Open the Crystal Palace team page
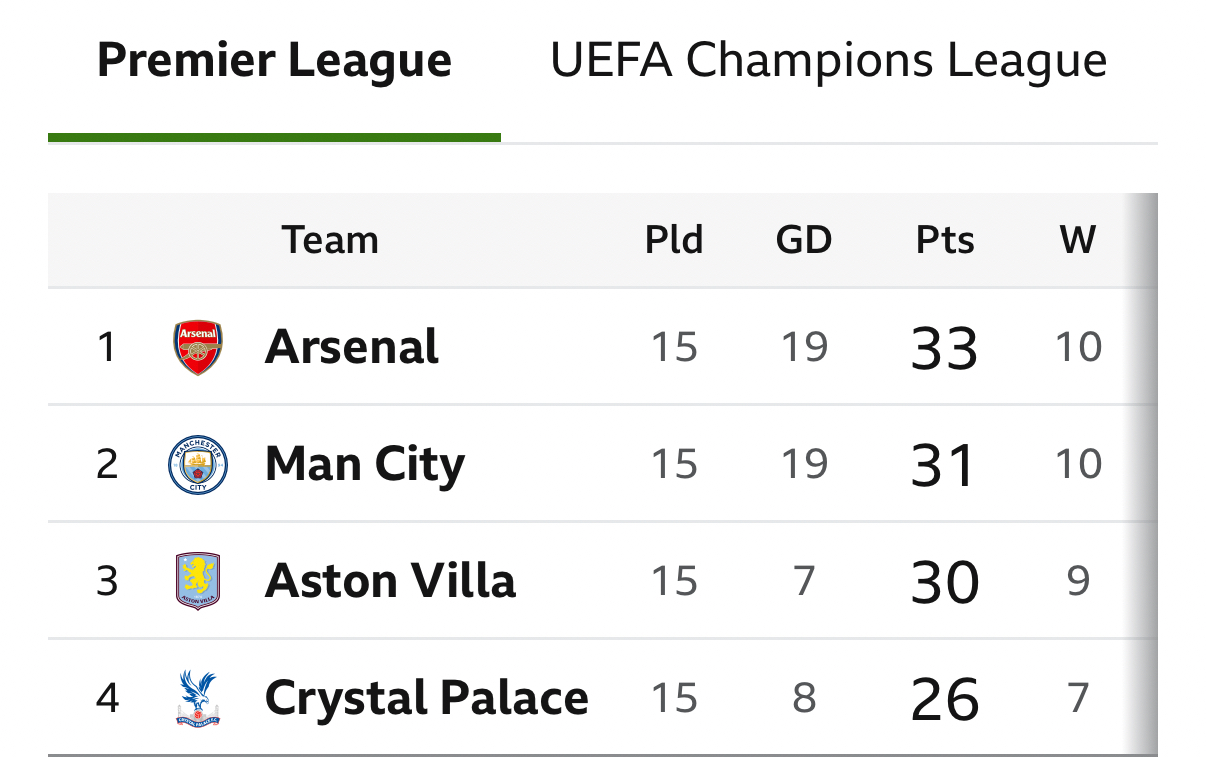The width and height of the screenshot is (1206, 757). (x=426, y=698)
